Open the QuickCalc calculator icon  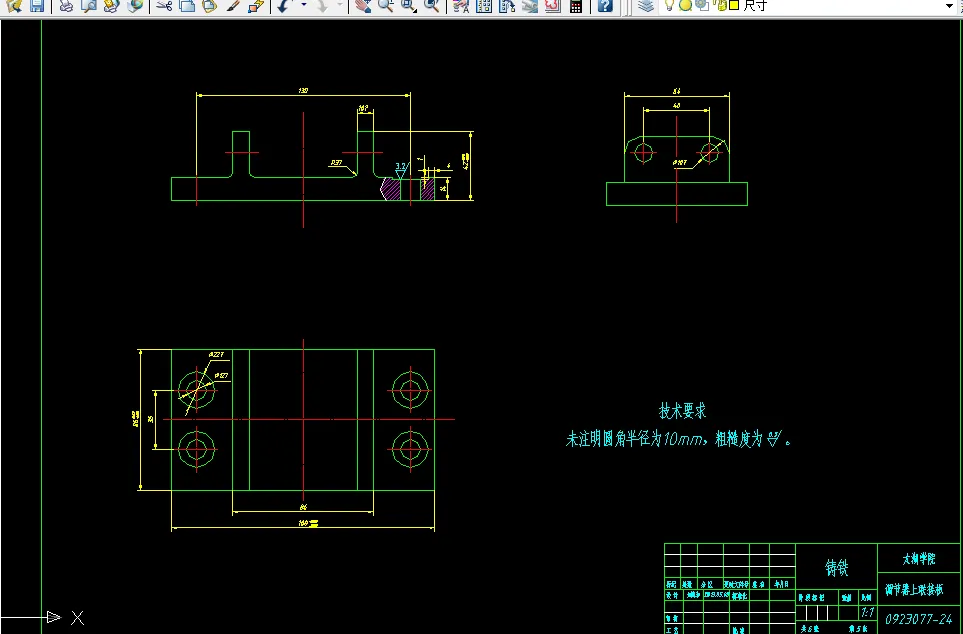(x=575, y=6)
